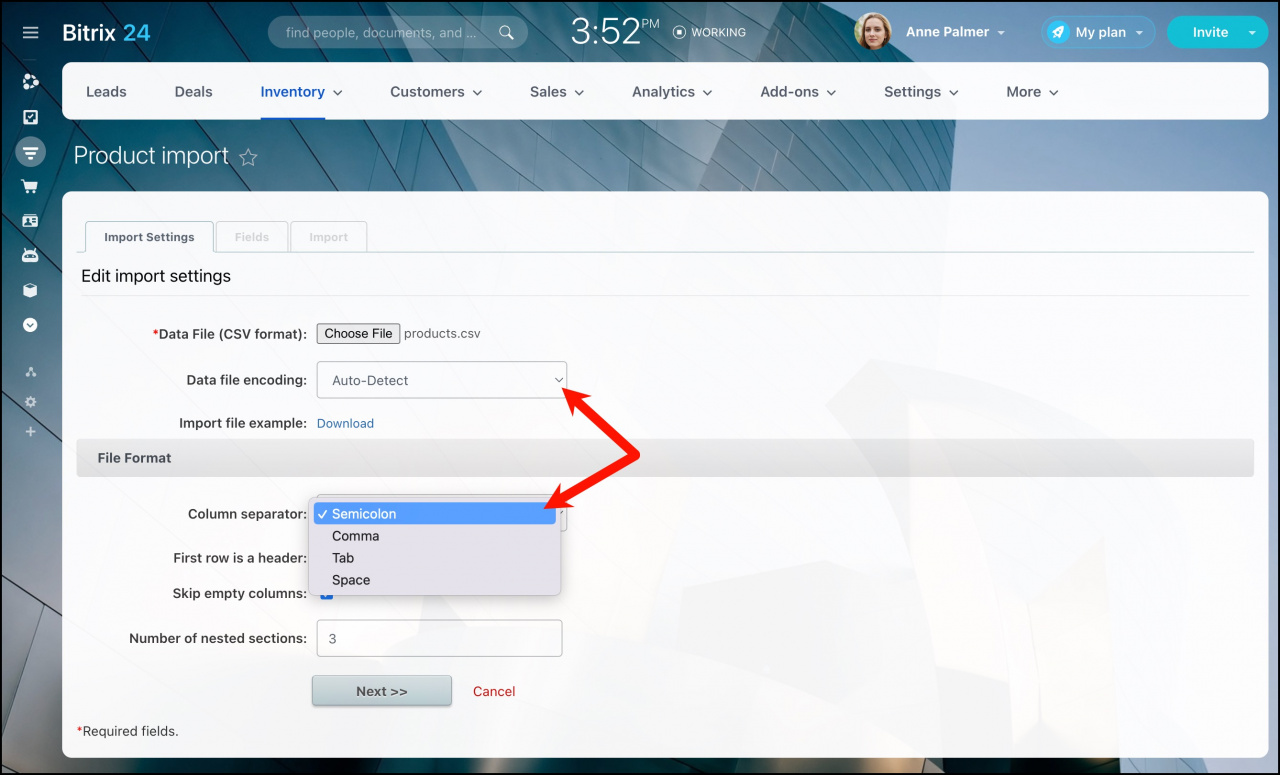Open the sitemap sidebar icon
Image resolution: width=1280 pixels, height=775 pixels.
30,372
